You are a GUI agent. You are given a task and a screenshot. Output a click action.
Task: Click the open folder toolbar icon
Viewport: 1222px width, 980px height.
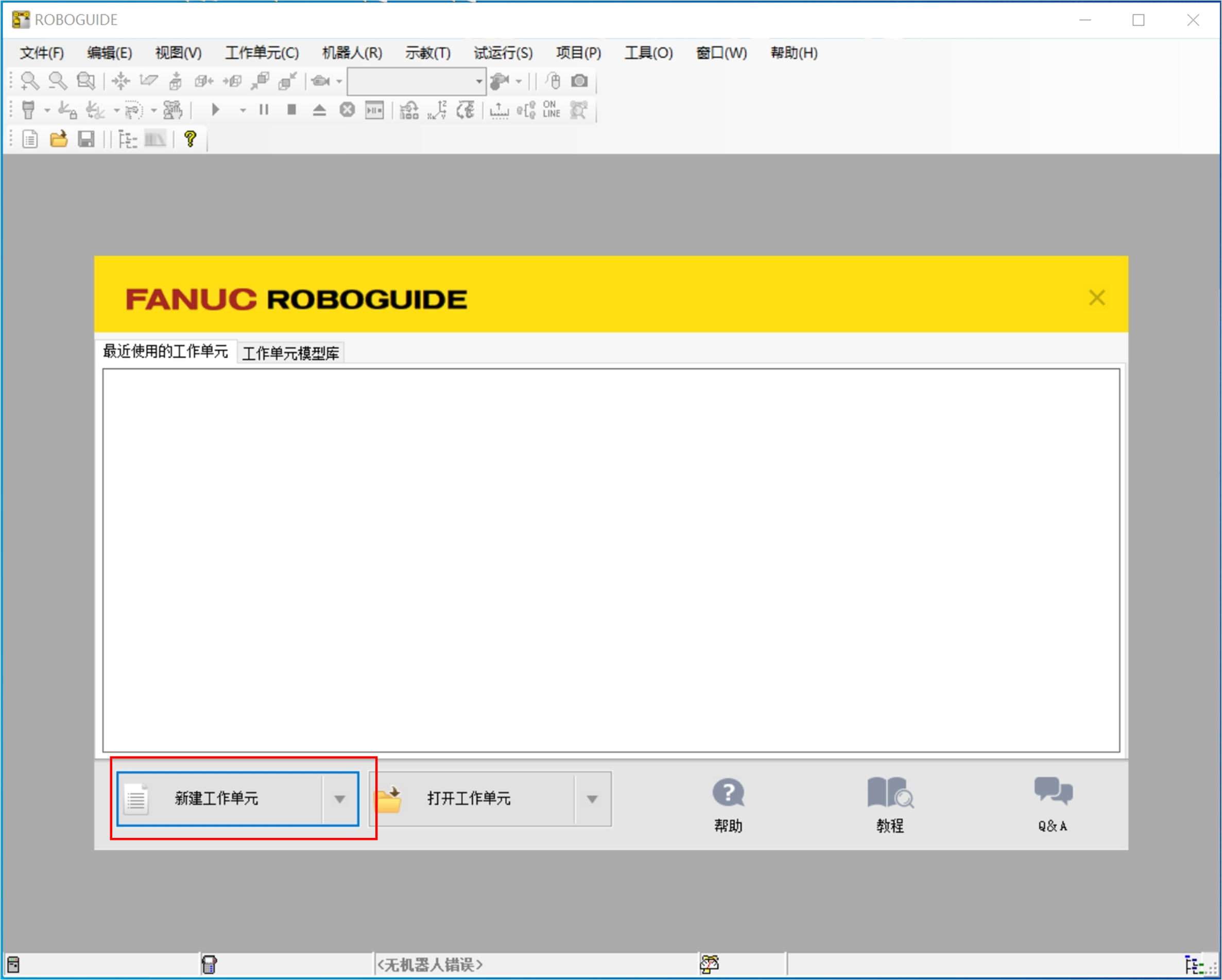[58, 139]
